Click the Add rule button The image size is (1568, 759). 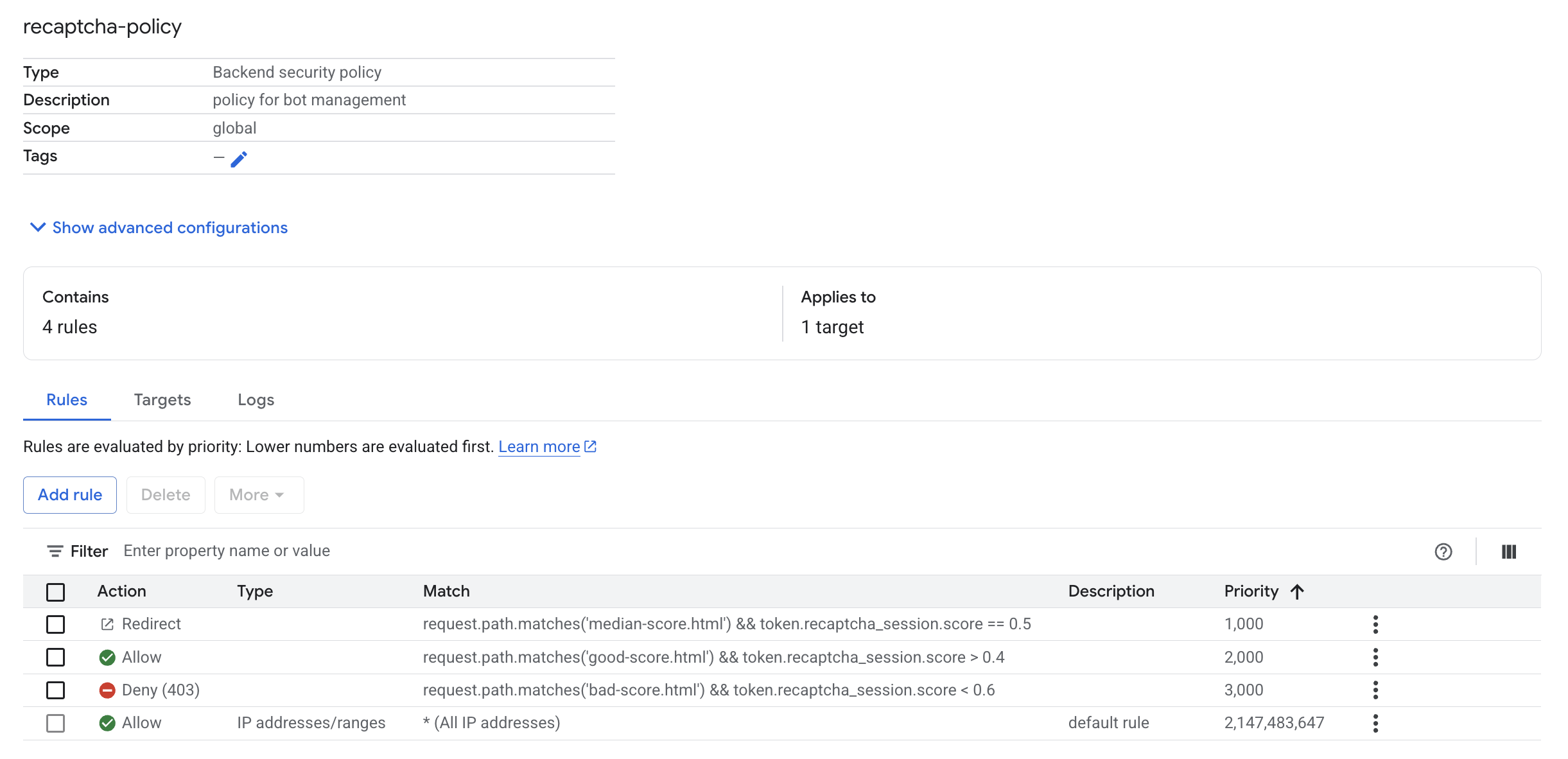point(69,494)
